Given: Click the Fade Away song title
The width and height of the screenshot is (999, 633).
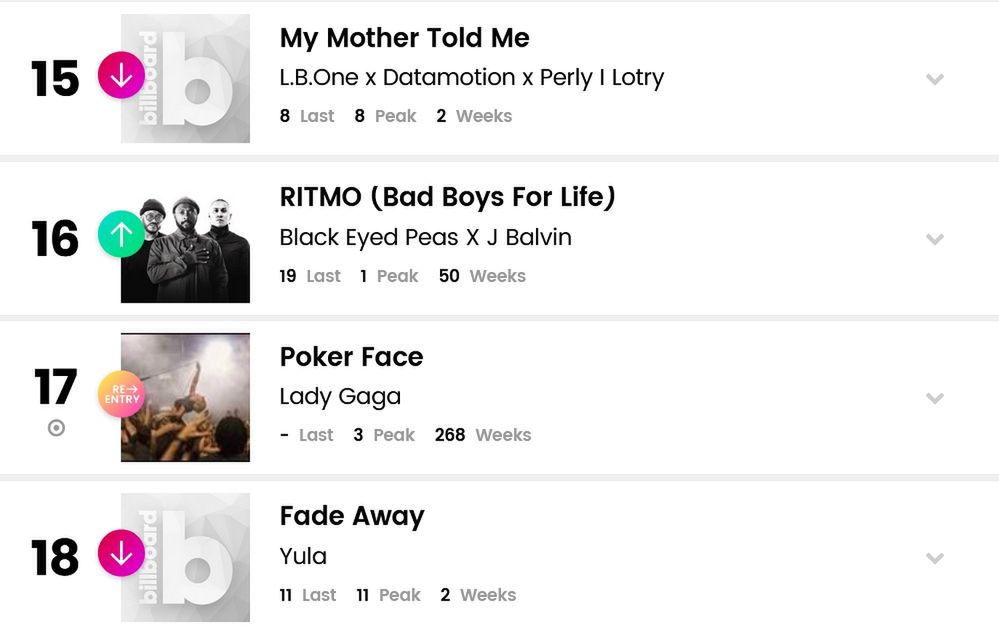Looking at the screenshot, I should [352, 516].
